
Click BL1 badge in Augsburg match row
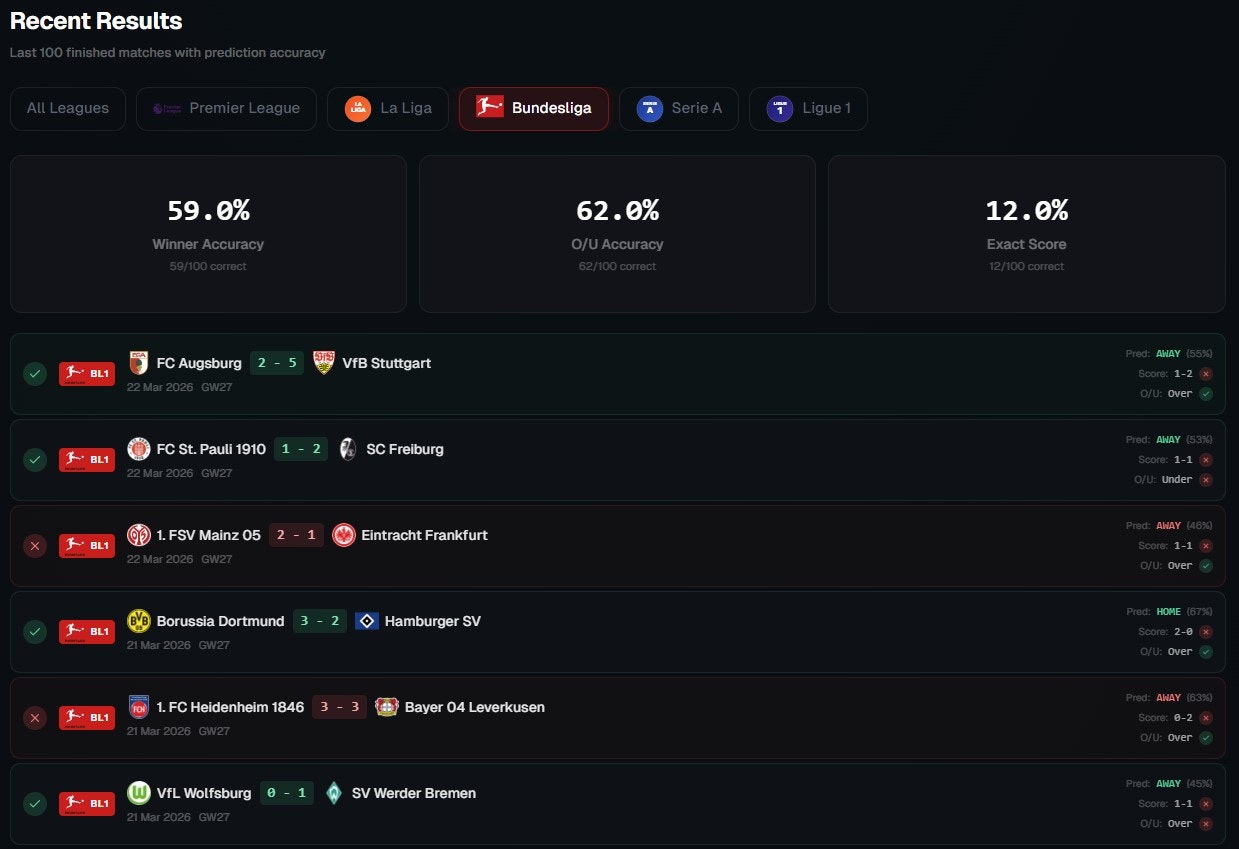pyautogui.click(x=87, y=374)
